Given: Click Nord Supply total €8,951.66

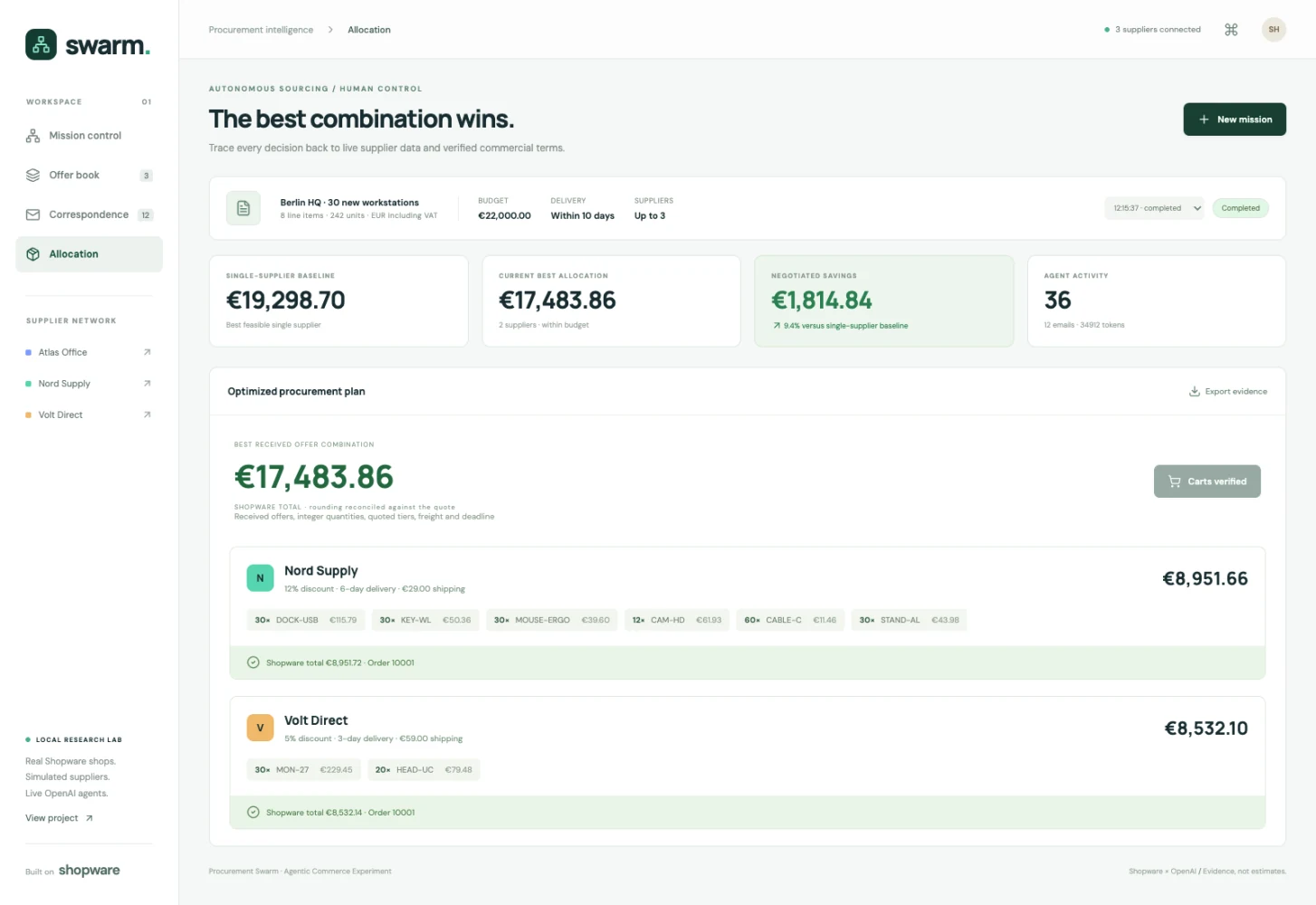Looking at the screenshot, I should coord(1205,578).
